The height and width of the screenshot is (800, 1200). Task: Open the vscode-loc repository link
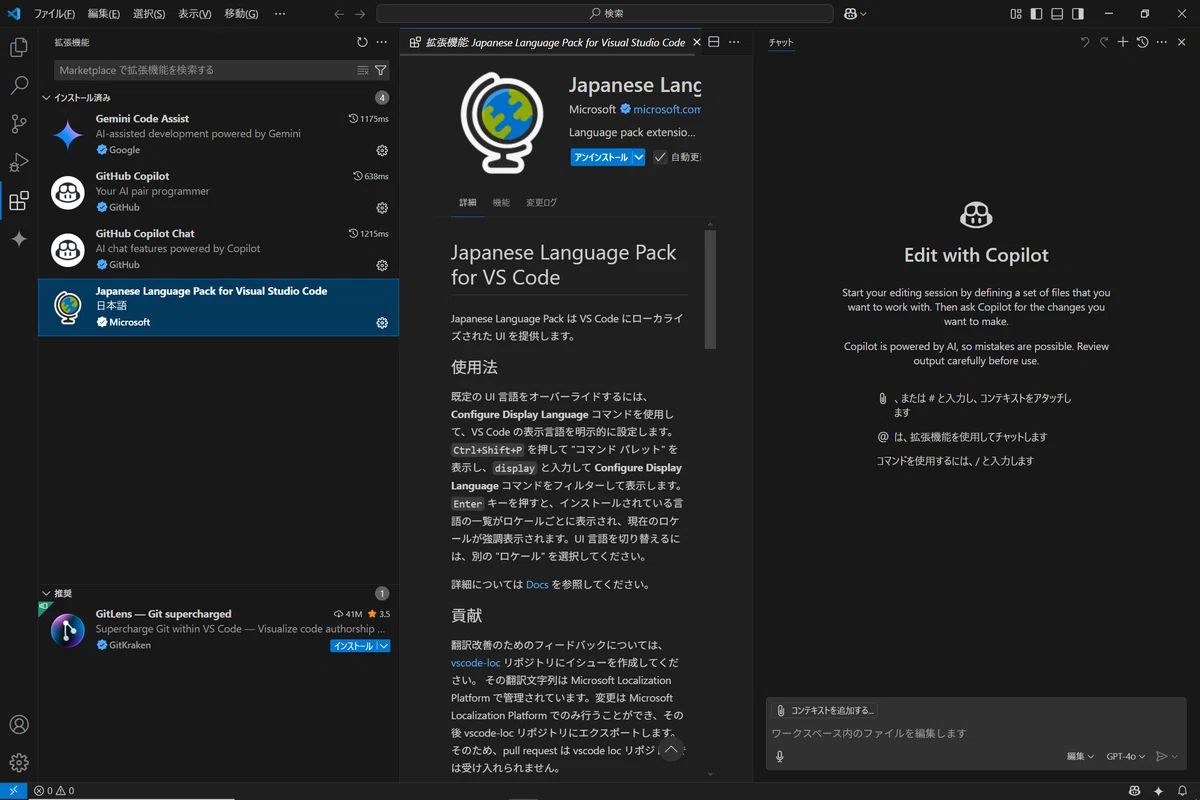(x=475, y=663)
